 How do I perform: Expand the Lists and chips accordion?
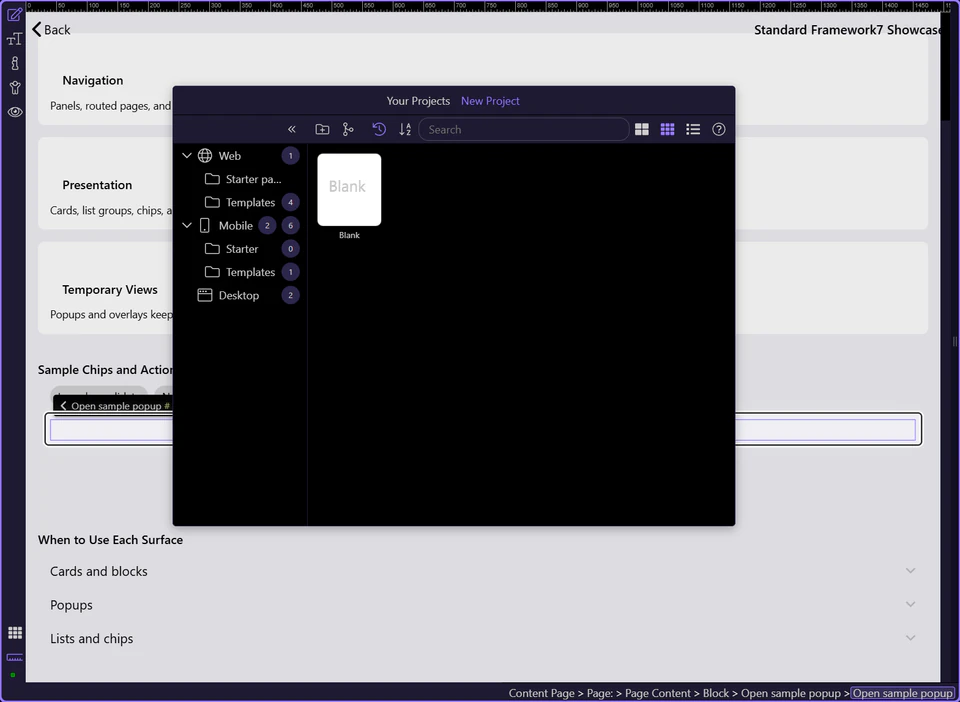click(483, 638)
